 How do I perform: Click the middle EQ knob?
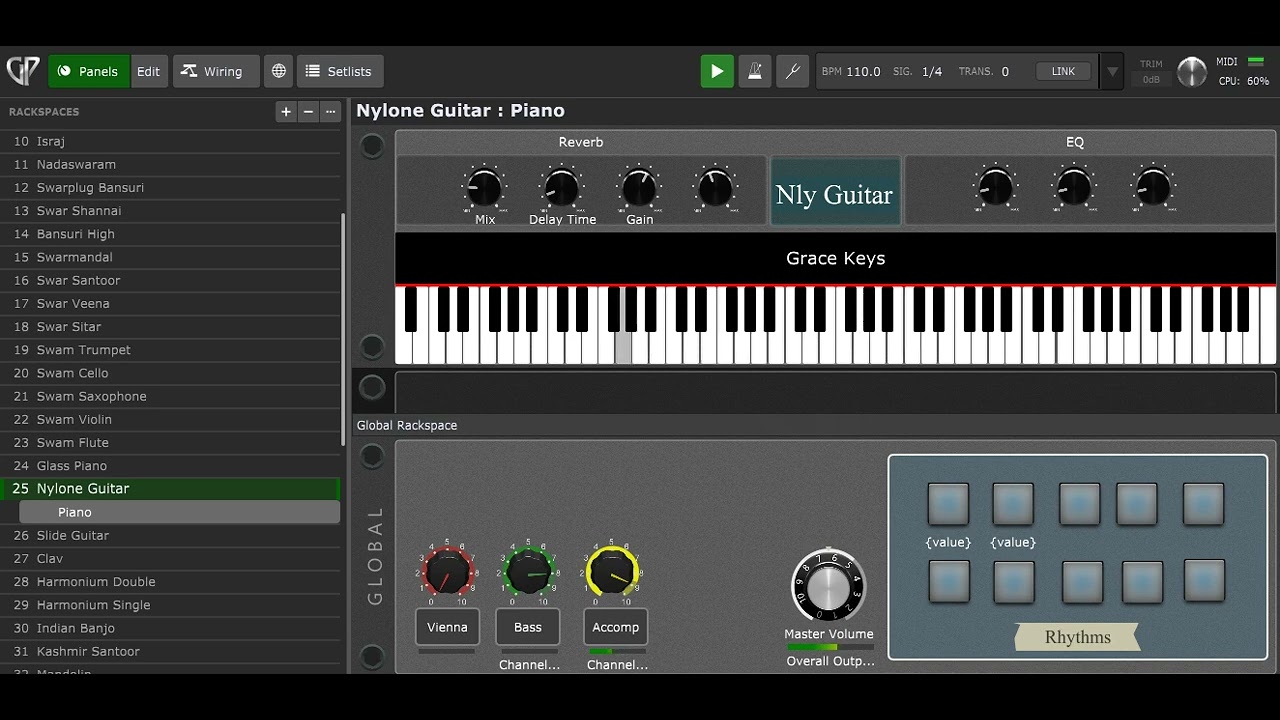pos(1073,187)
